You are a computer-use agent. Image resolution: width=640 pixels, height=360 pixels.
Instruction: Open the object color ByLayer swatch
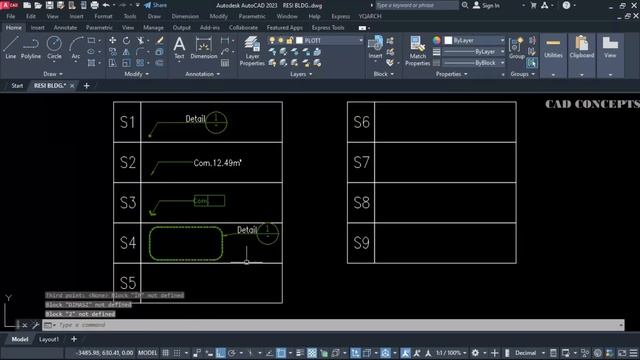pos(448,40)
